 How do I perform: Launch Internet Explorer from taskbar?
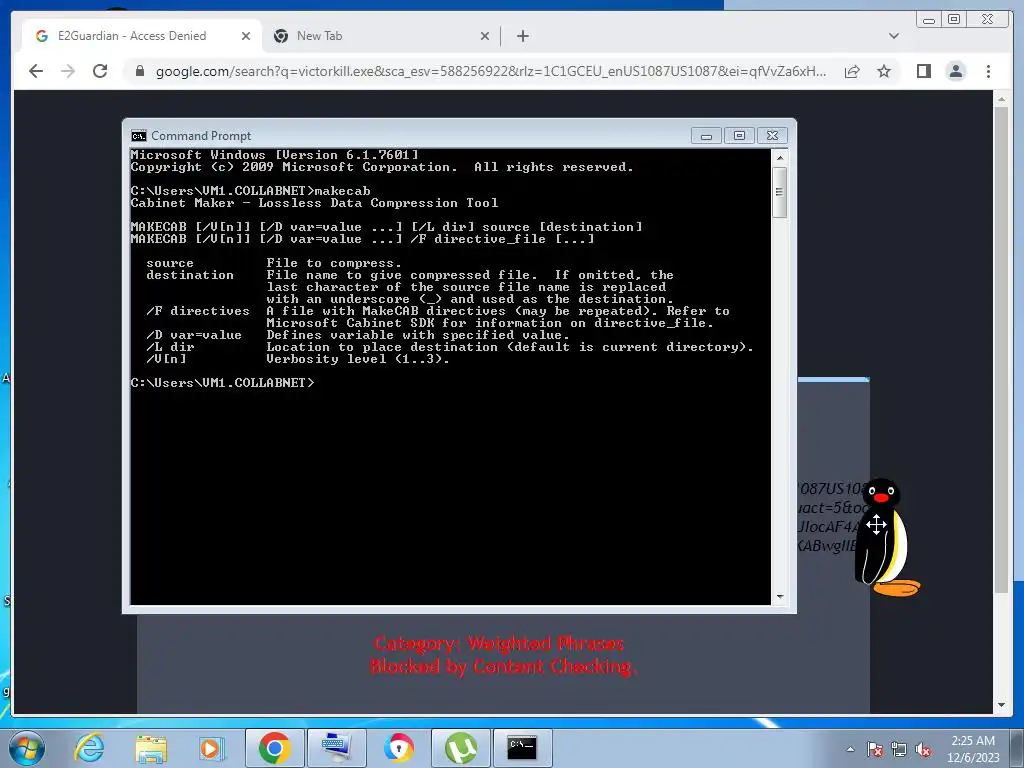[x=89, y=748]
